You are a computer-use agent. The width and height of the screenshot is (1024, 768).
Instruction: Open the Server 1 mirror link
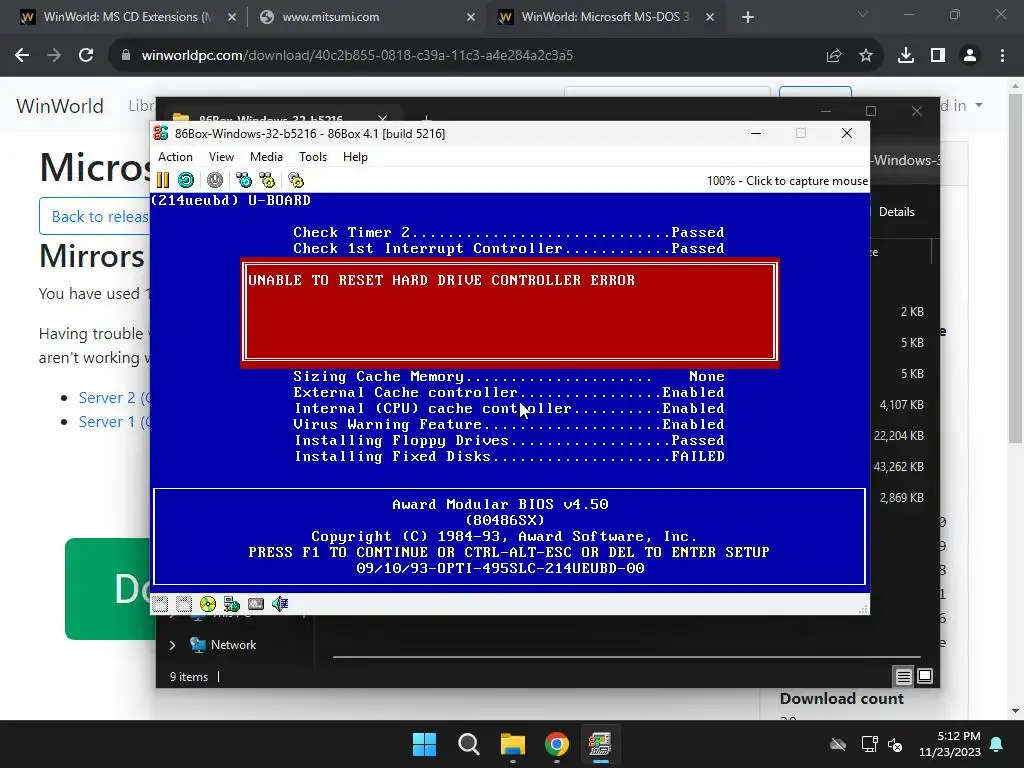(x=114, y=422)
